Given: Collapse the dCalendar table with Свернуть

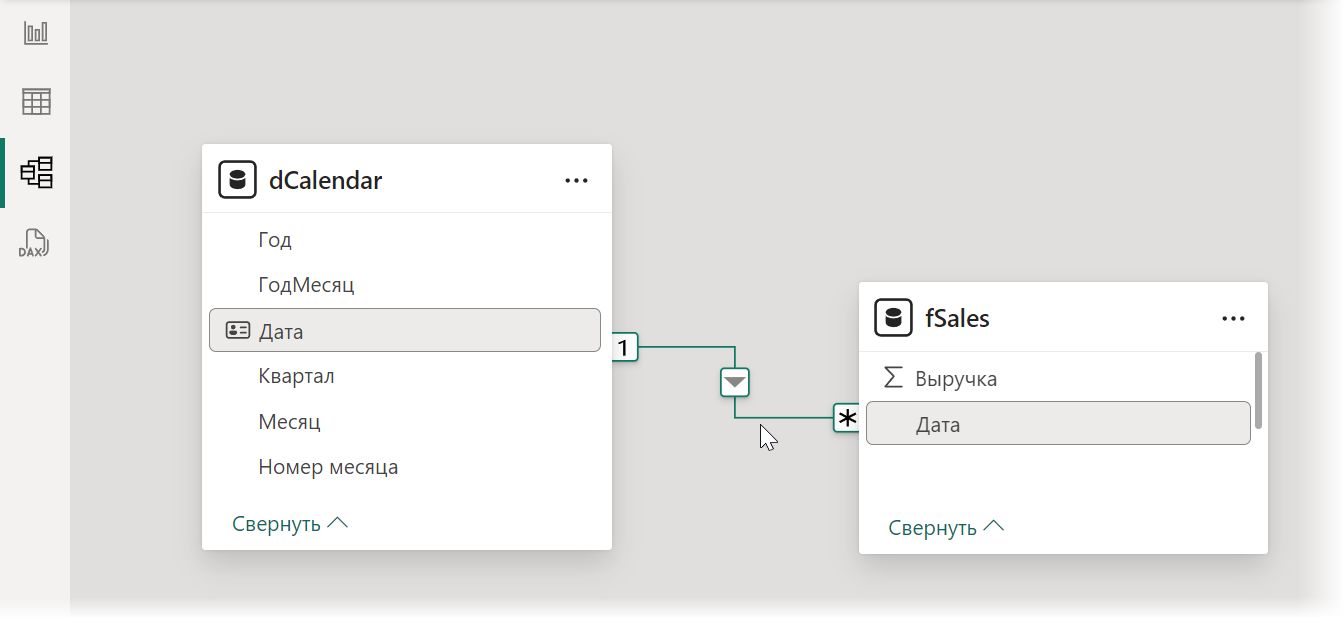Looking at the screenshot, I should pos(290,523).
